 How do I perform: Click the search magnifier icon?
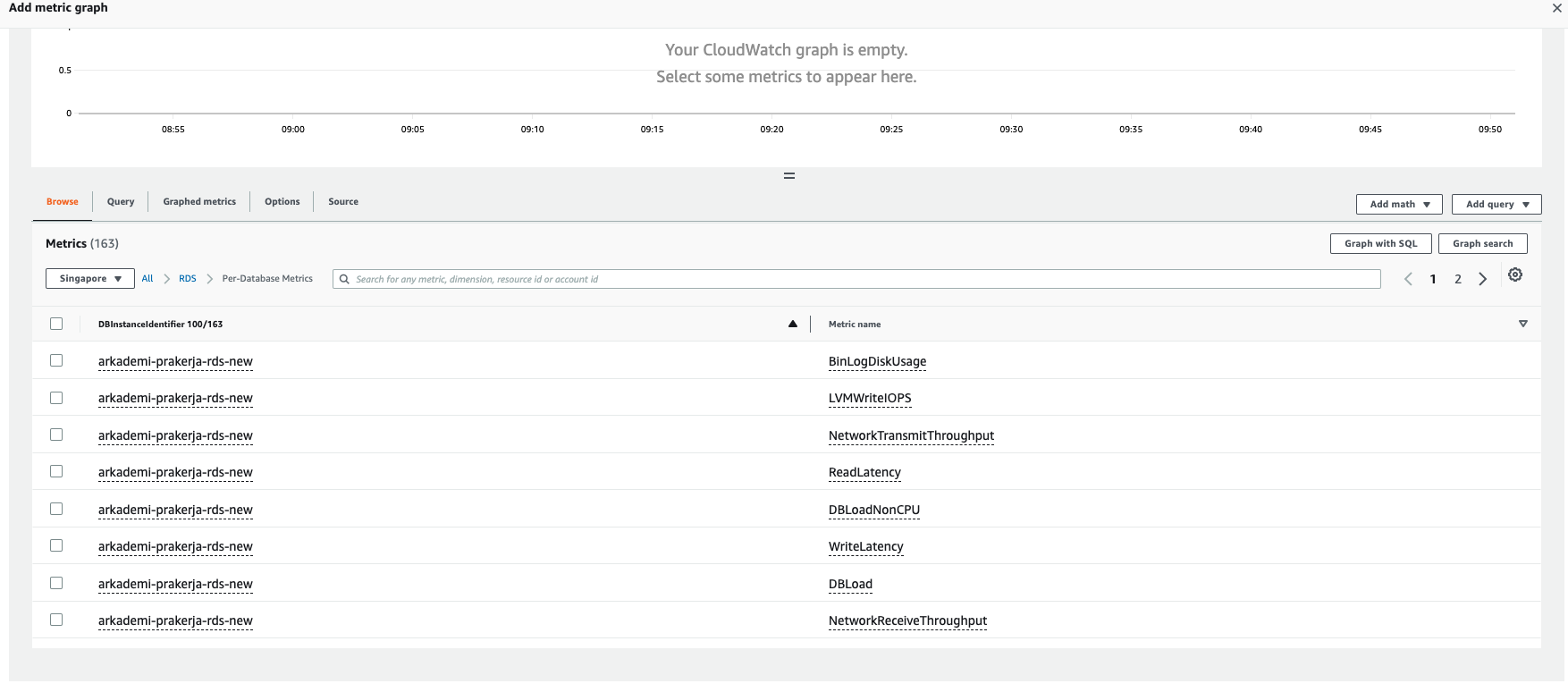pyautogui.click(x=344, y=279)
